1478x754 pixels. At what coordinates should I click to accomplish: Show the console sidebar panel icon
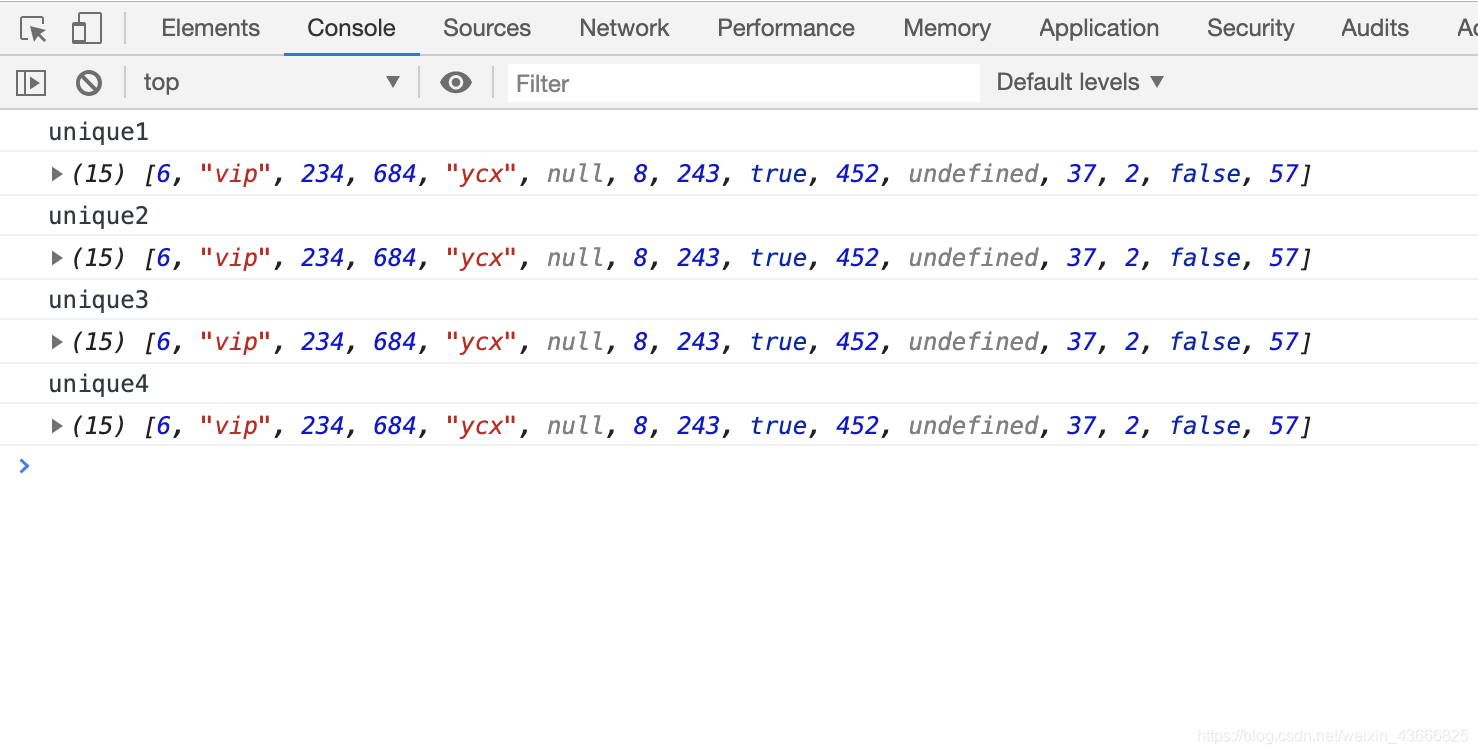31,83
